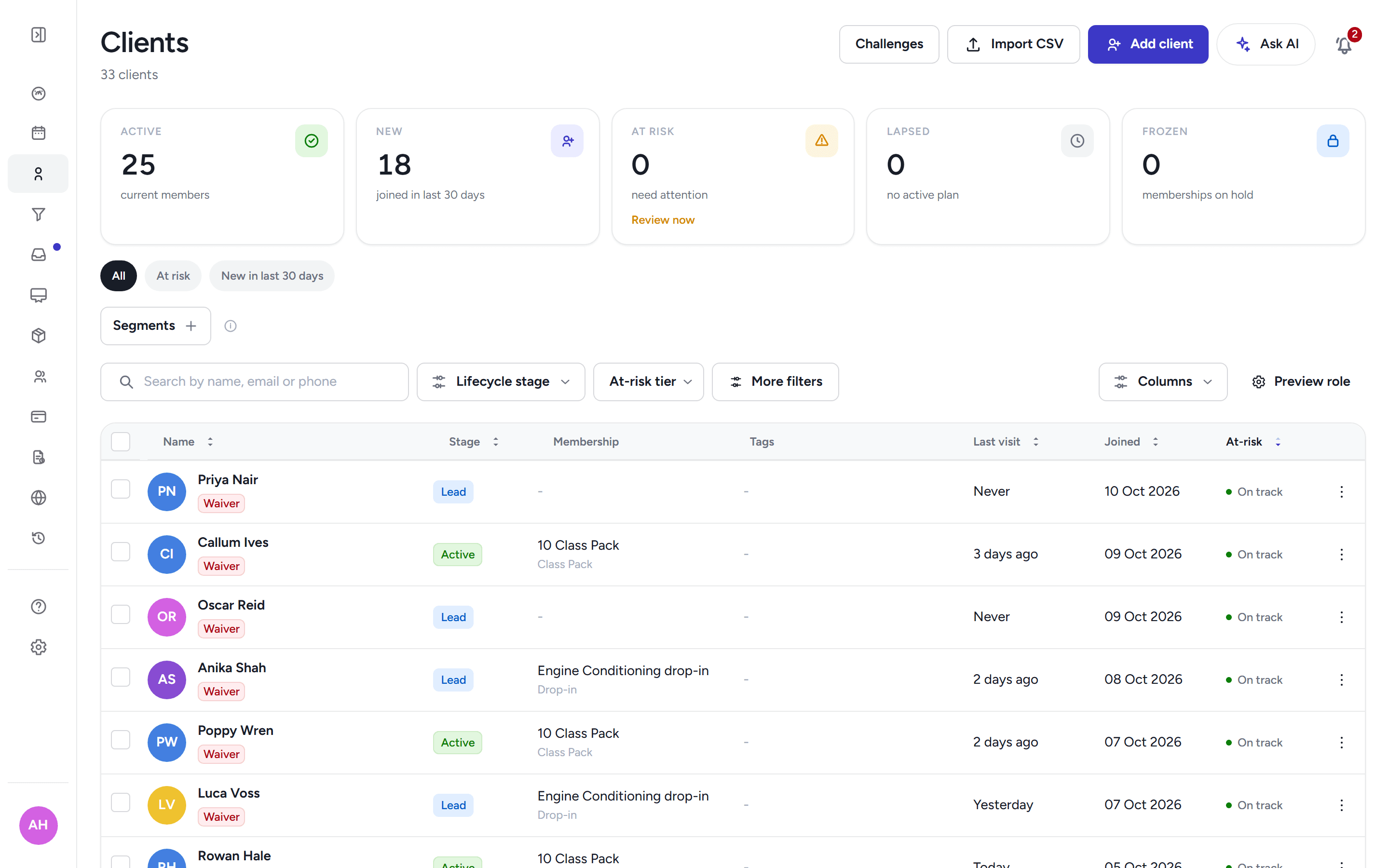Open the history clock icon in sidebar

coord(39,538)
